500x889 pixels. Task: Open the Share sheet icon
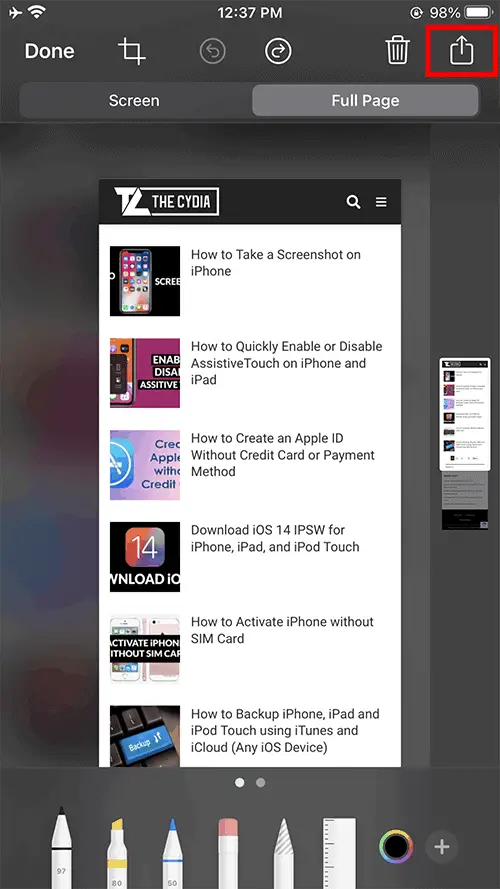pos(461,50)
